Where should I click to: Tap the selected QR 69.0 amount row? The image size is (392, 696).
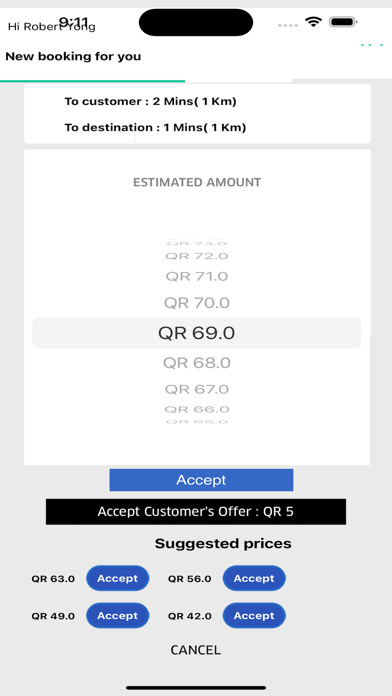tap(197, 333)
